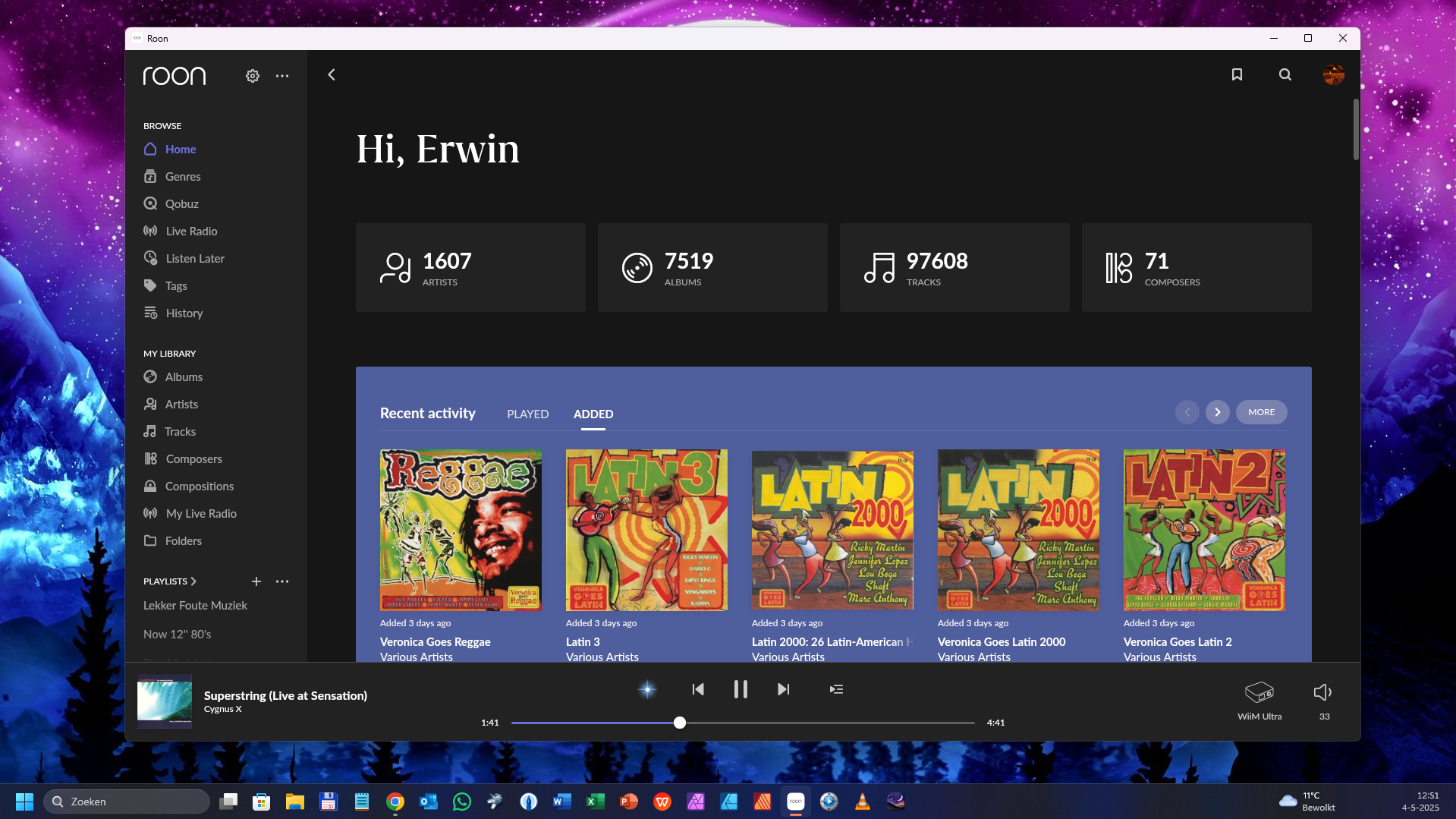Pause playback
Image resolution: width=1456 pixels, height=819 pixels.
pos(741,689)
